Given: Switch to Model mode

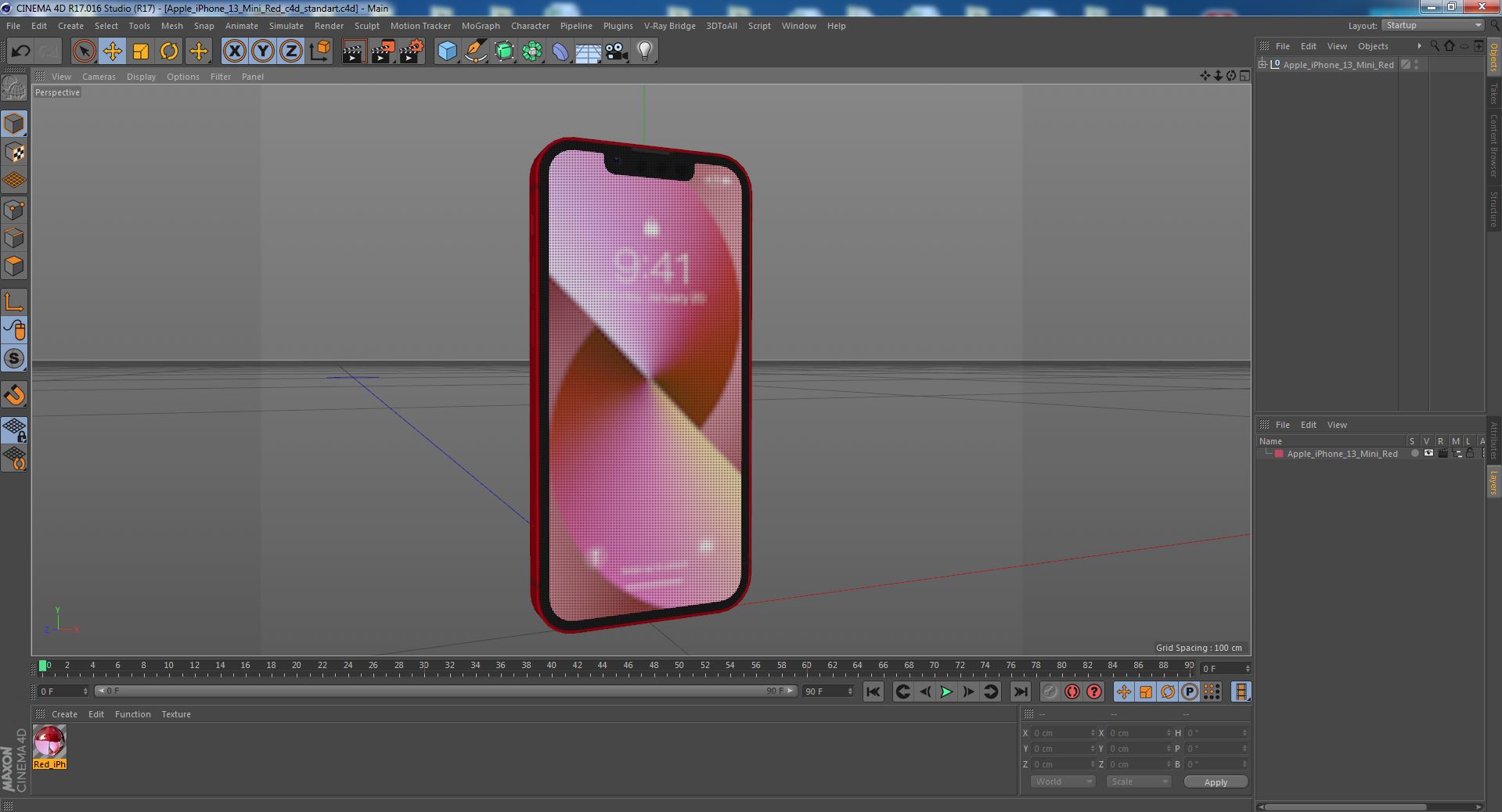Looking at the screenshot, I should click(x=14, y=124).
